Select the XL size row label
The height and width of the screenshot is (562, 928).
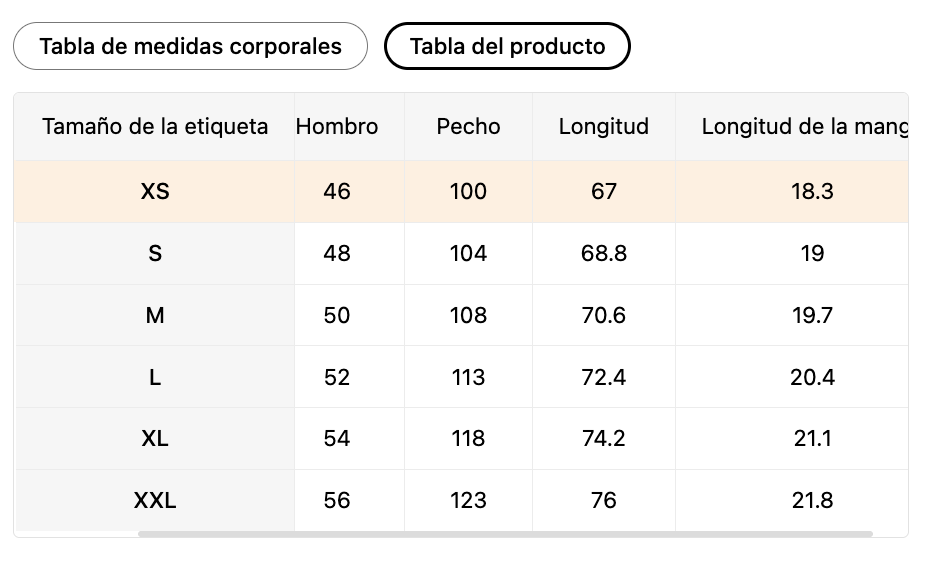pos(155,438)
